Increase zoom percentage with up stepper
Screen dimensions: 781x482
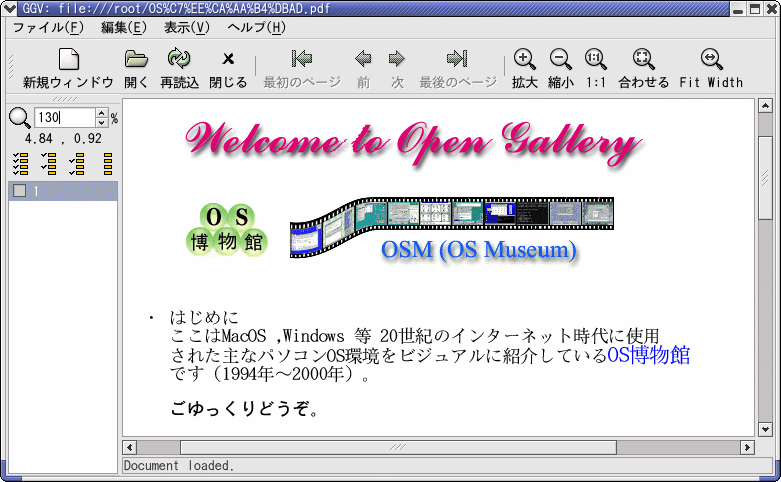[102, 113]
